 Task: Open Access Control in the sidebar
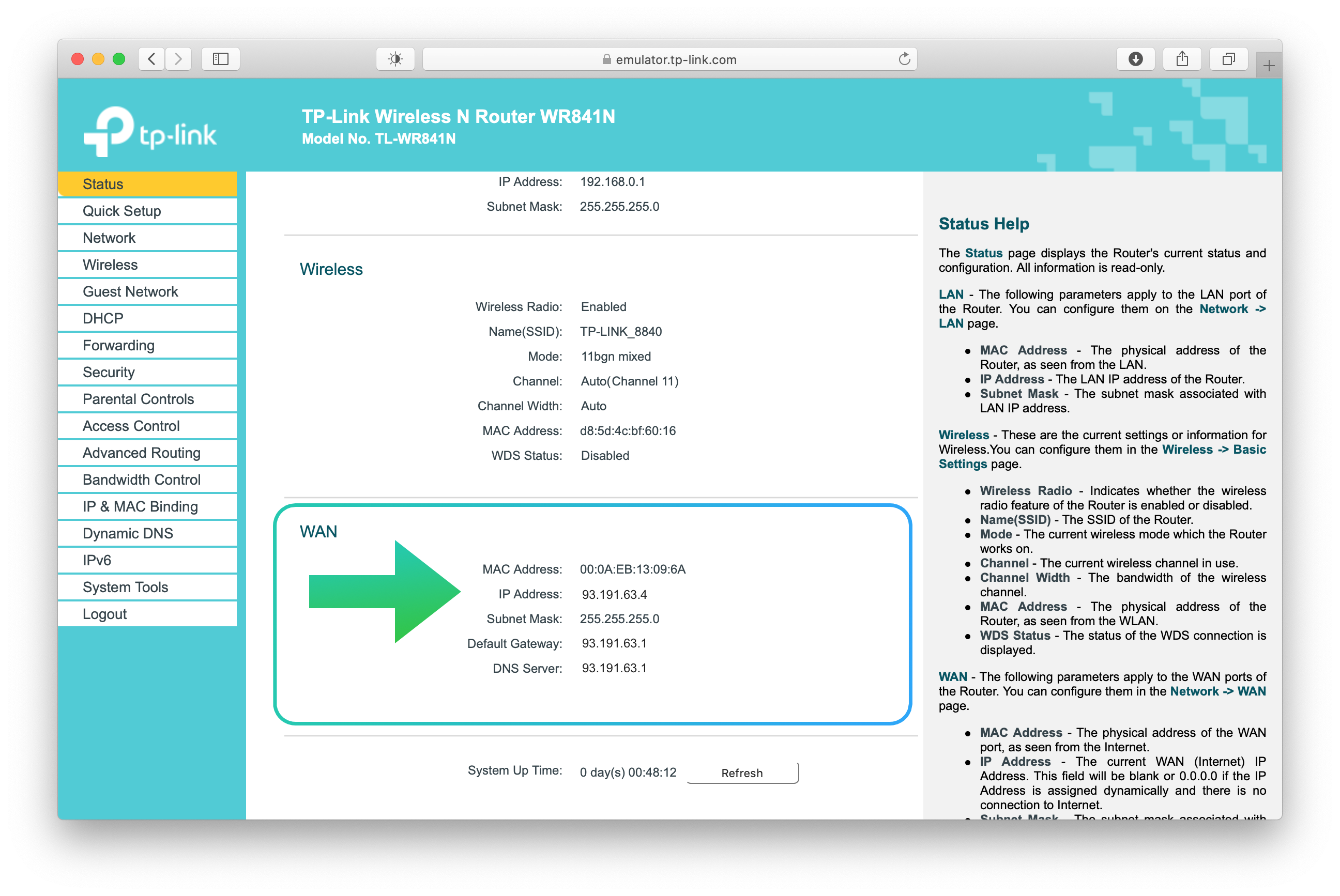(x=147, y=426)
